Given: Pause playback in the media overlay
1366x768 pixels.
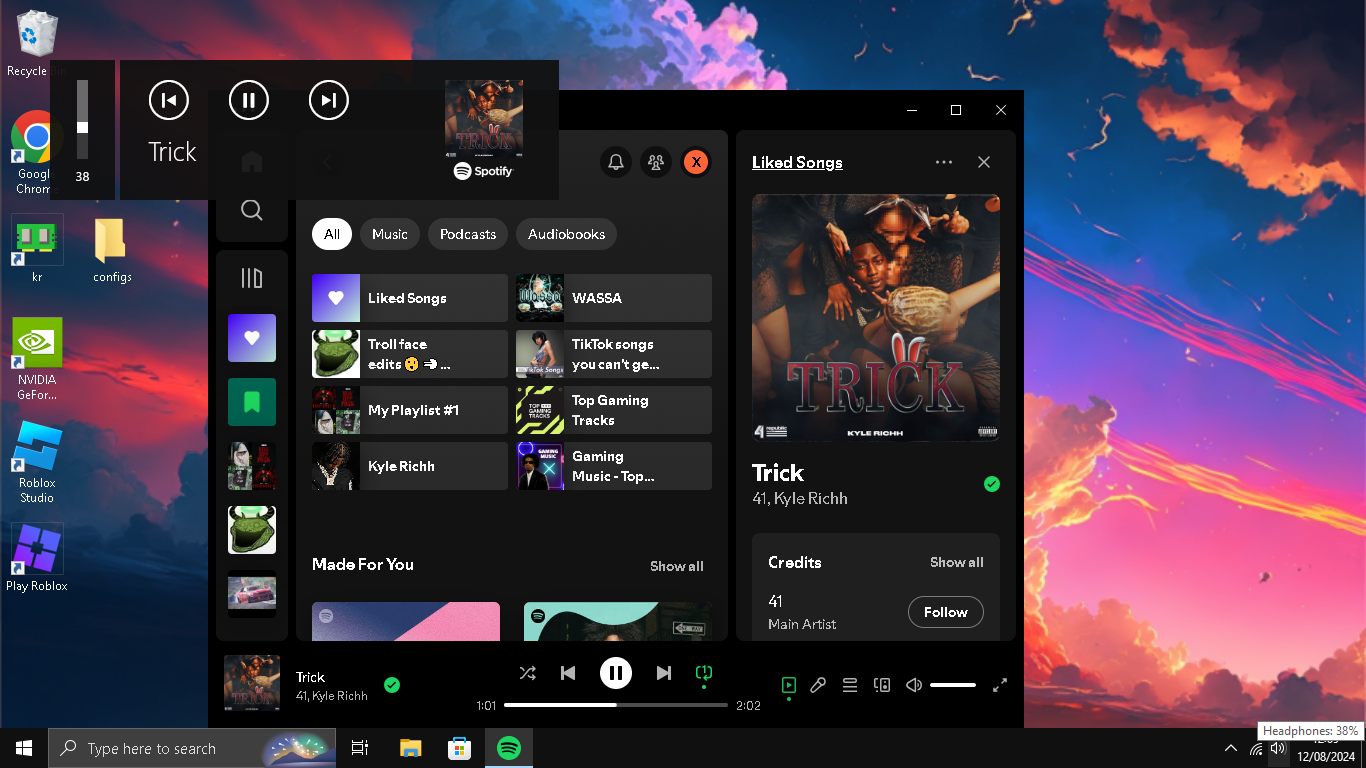Looking at the screenshot, I should pos(249,100).
